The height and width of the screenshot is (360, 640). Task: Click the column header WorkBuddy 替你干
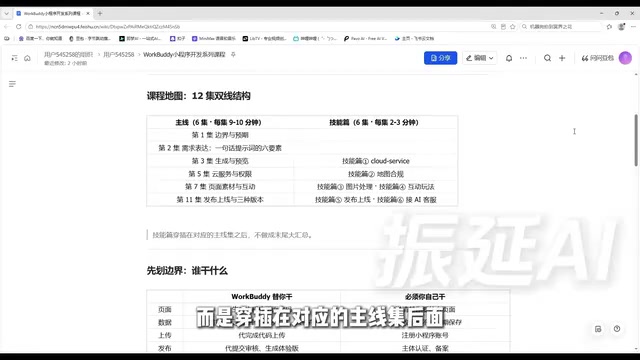click(x=262, y=297)
